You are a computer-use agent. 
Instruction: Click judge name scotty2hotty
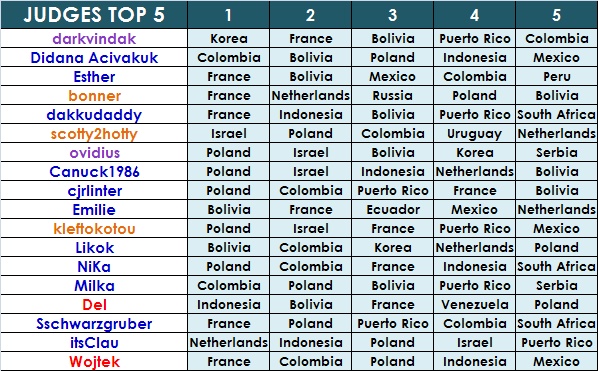[x=94, y=134]
